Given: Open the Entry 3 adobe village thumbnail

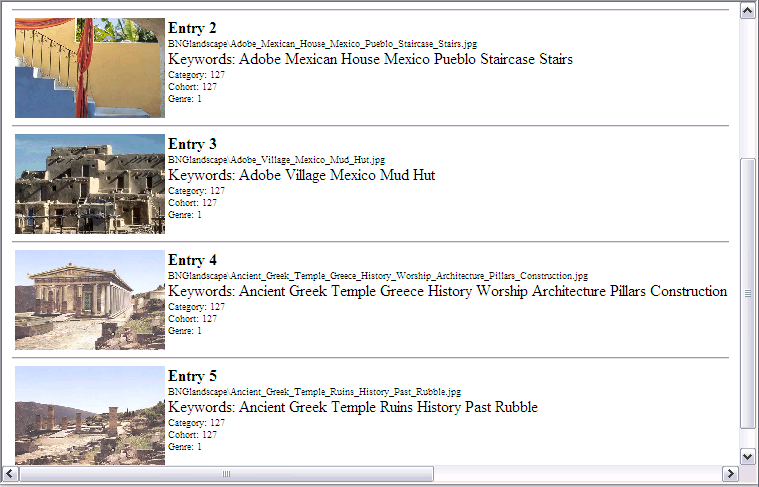Looking at the screenshot, I should click(90, 184).
